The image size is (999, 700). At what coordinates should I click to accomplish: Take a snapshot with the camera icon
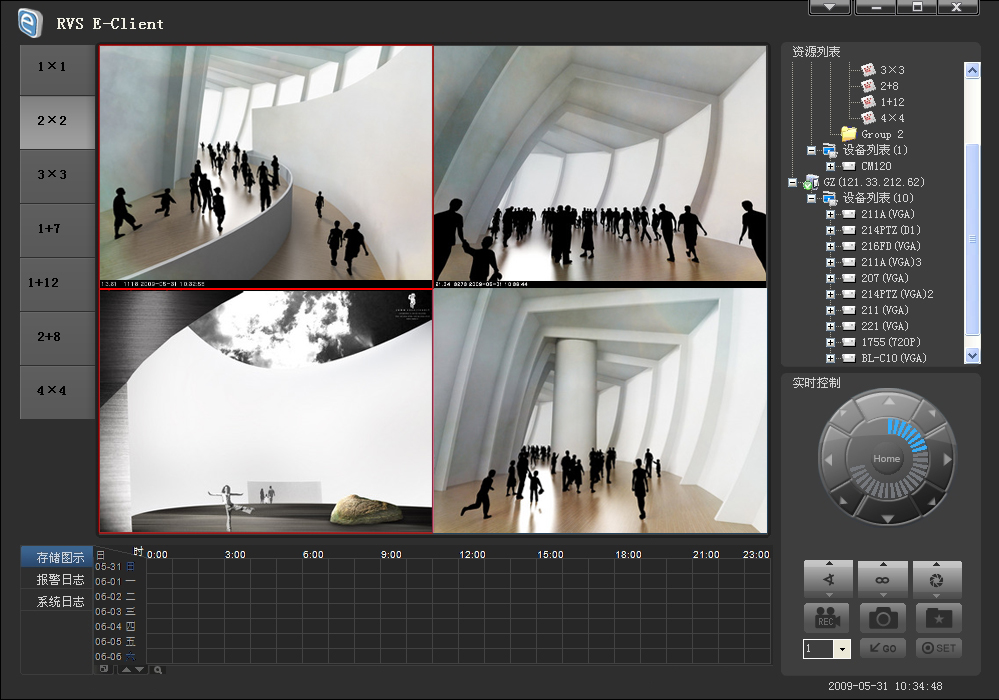[883, 618]
